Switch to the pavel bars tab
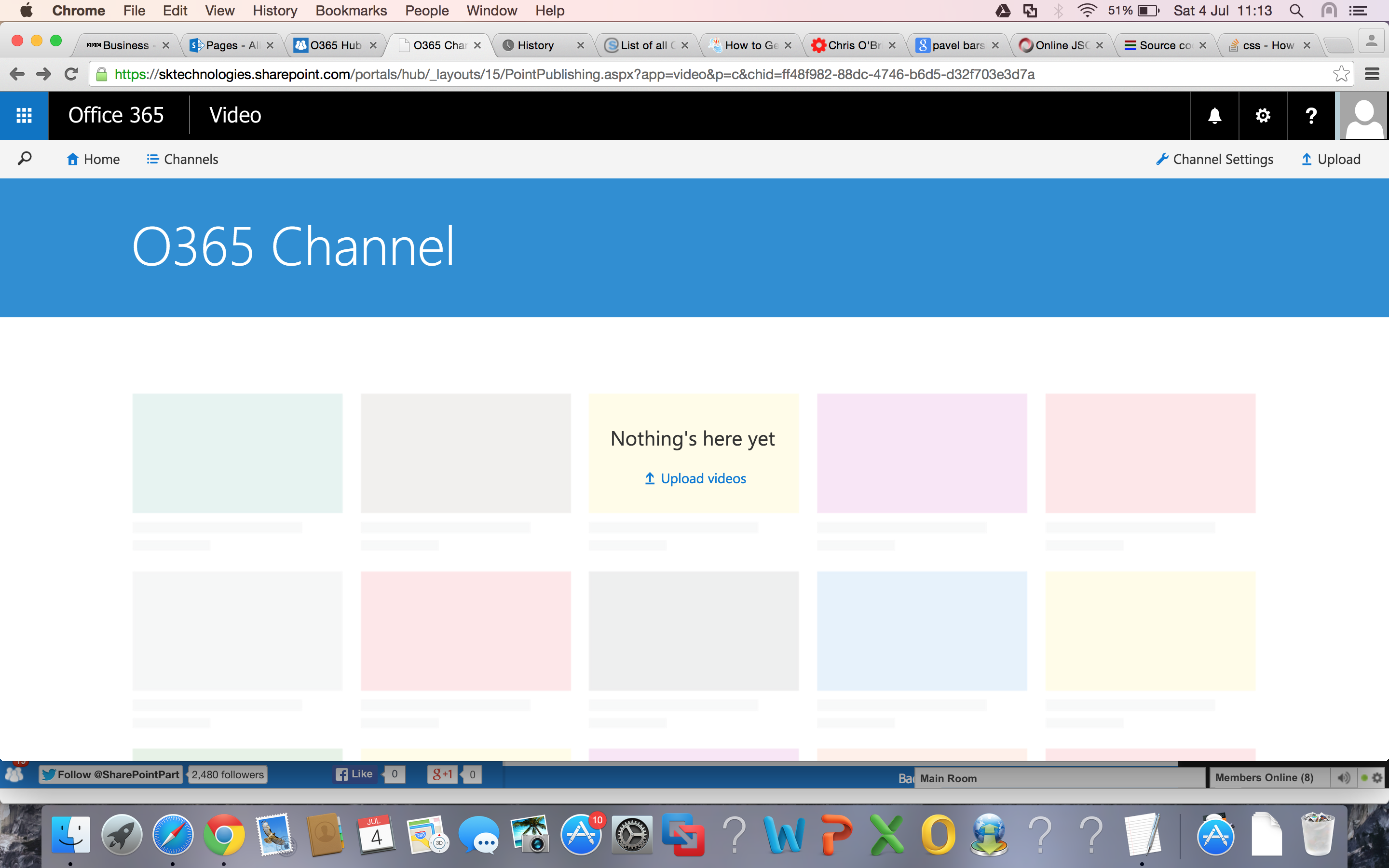This screenshot has width=1389, height=868. coord(957,45)
